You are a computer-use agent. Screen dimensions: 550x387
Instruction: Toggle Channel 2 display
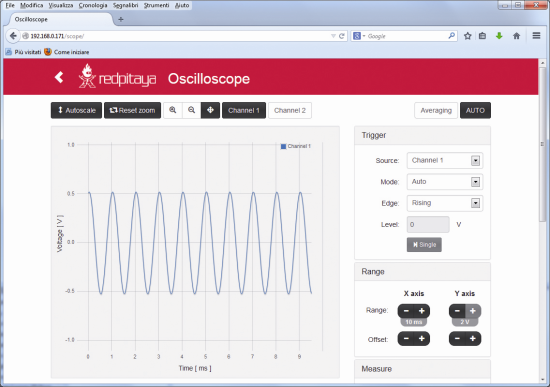290,110
